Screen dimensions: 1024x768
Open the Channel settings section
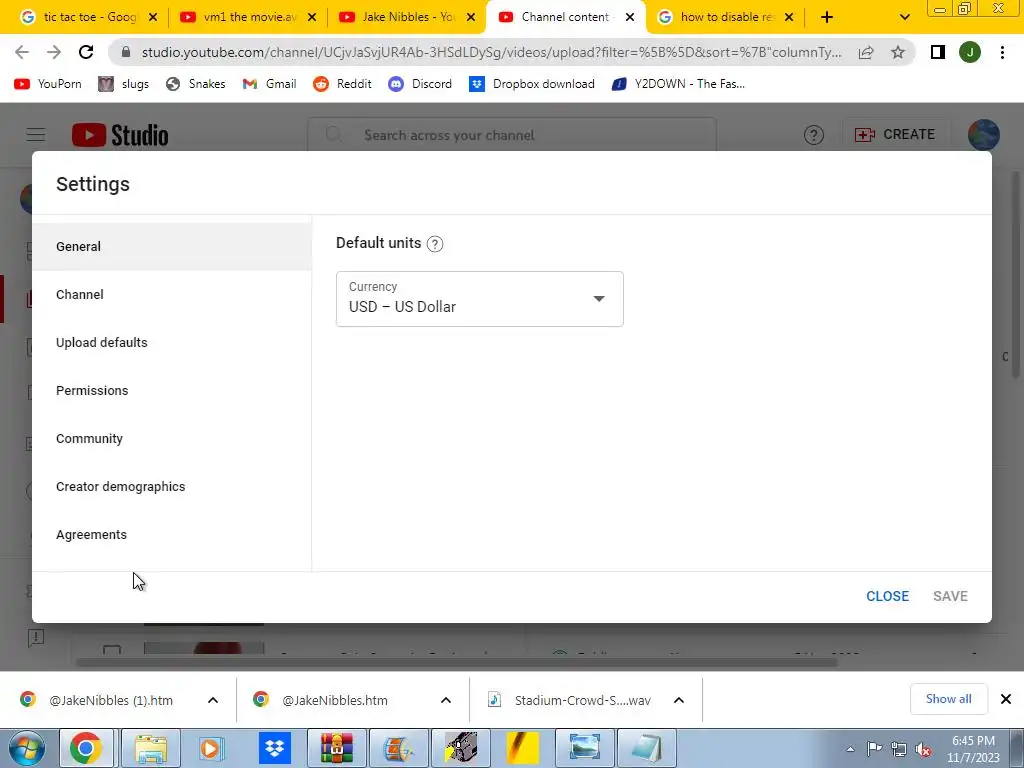(x=172, y=295)
